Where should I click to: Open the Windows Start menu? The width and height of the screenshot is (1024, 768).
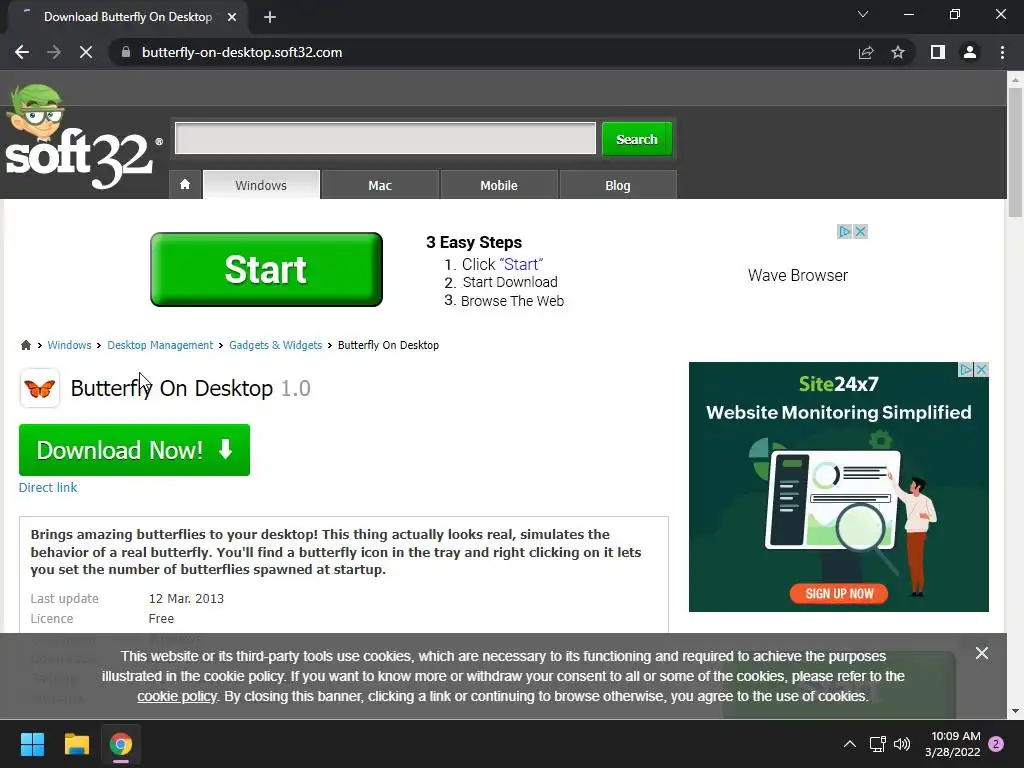pos(32,744)
